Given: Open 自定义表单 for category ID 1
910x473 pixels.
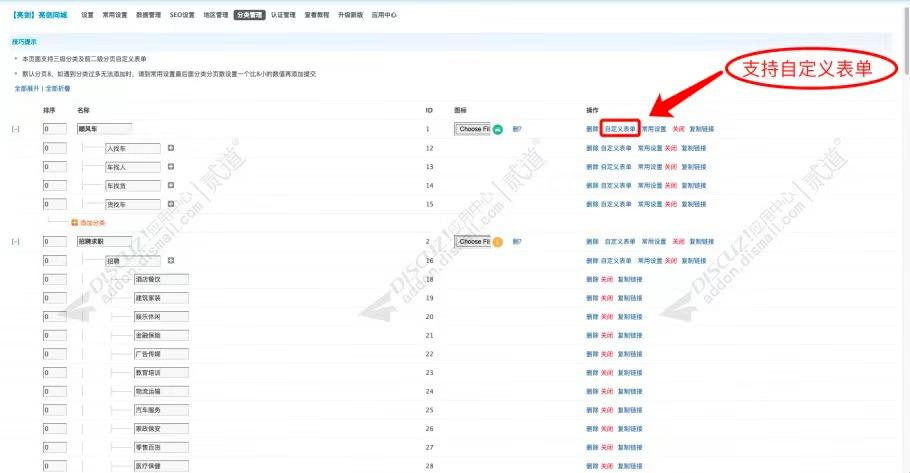Looking at the screenshot, I should coord(620,129).
